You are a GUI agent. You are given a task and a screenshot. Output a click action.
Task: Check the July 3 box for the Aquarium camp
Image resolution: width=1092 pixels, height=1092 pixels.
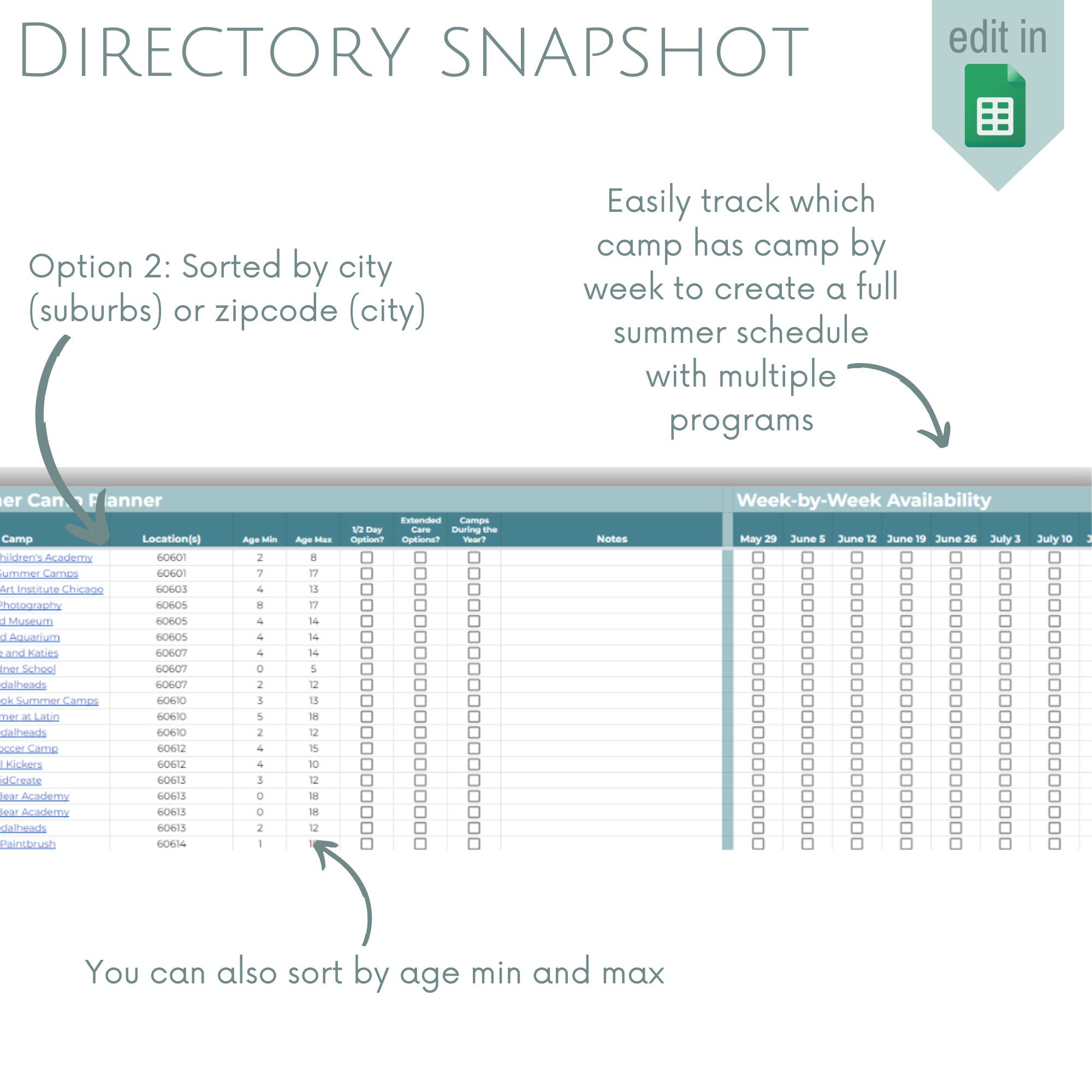[x=1005, y=637]
